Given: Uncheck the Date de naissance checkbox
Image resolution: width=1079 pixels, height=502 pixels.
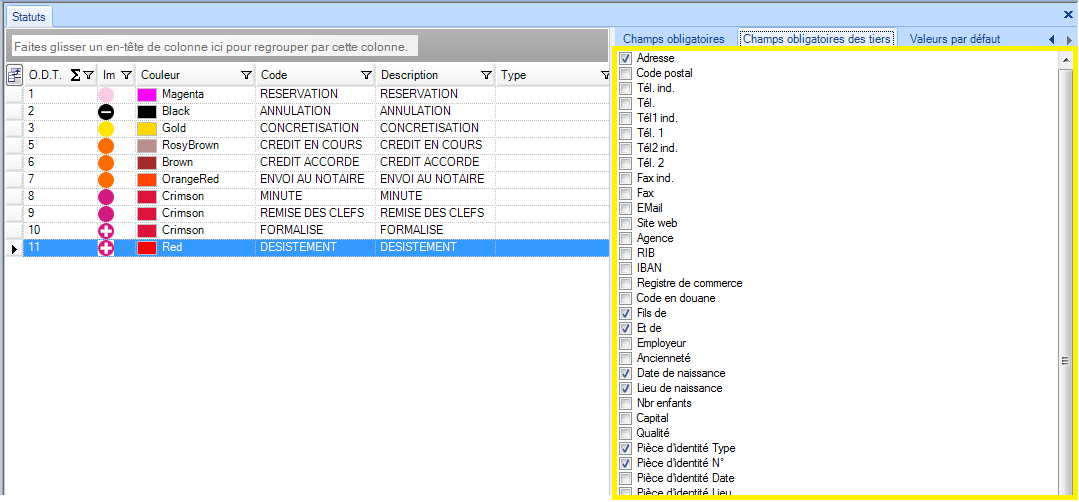Looking at the screenshot, I should coord(625,374).
